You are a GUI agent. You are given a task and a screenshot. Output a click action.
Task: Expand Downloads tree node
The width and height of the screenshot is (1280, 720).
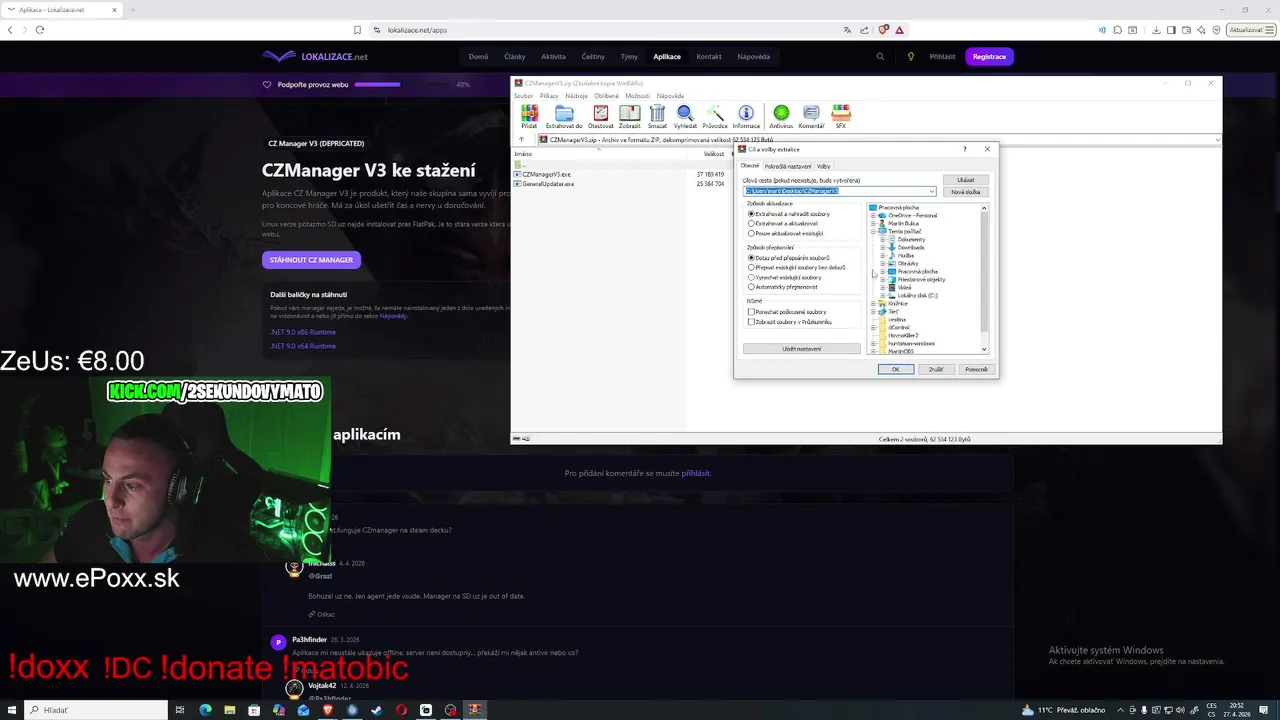point(882,248)
